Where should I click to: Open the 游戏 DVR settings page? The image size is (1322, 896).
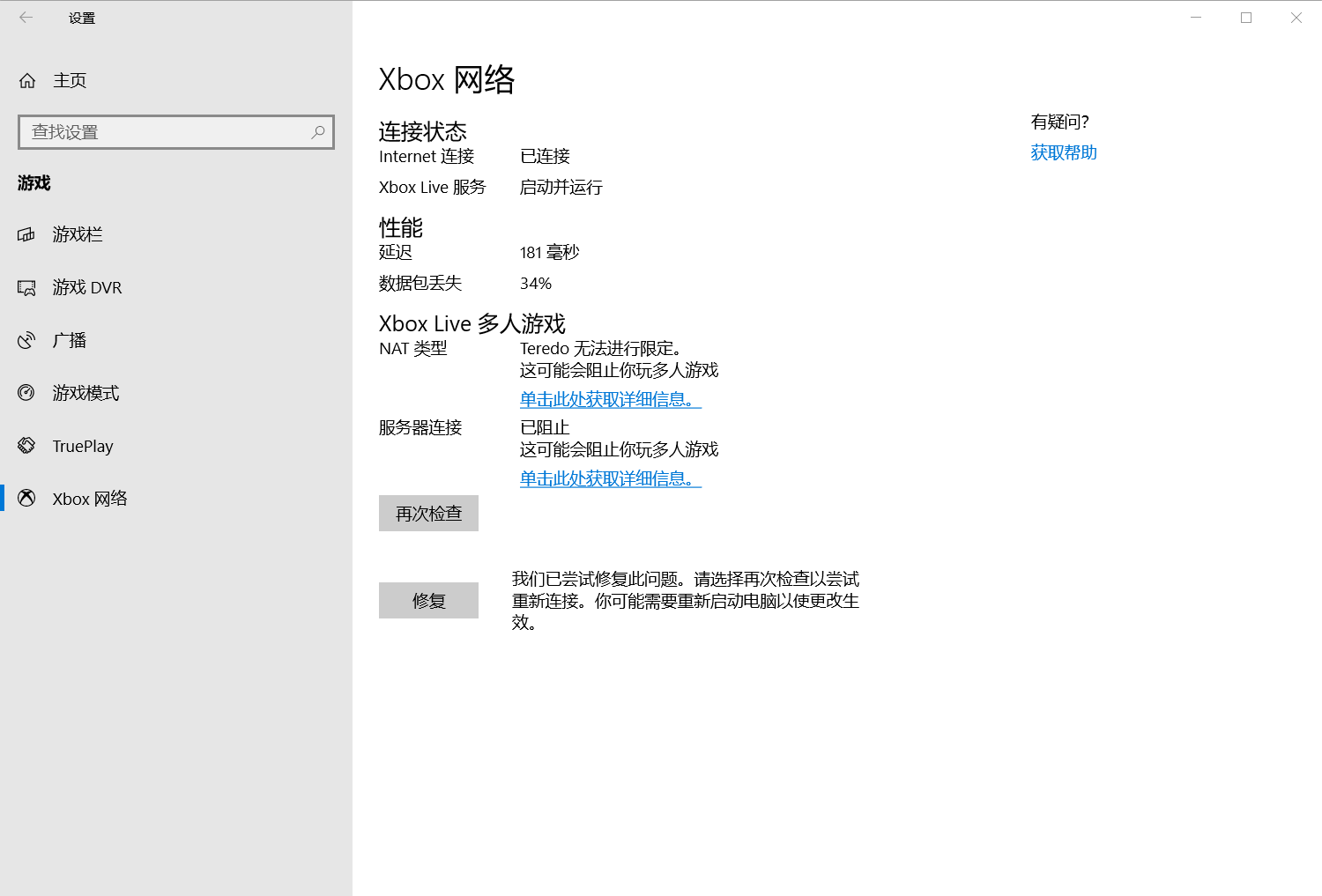(176, 287)
